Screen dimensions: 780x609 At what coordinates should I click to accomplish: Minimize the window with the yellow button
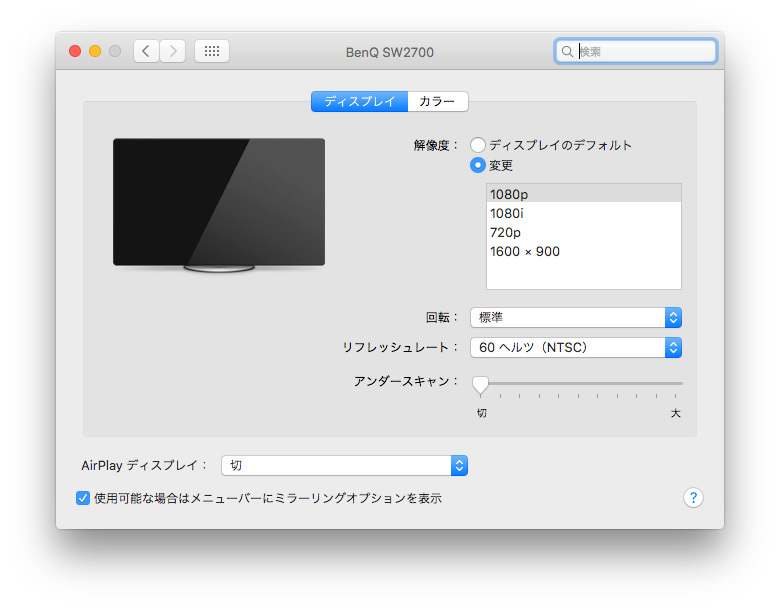point(95,51)
